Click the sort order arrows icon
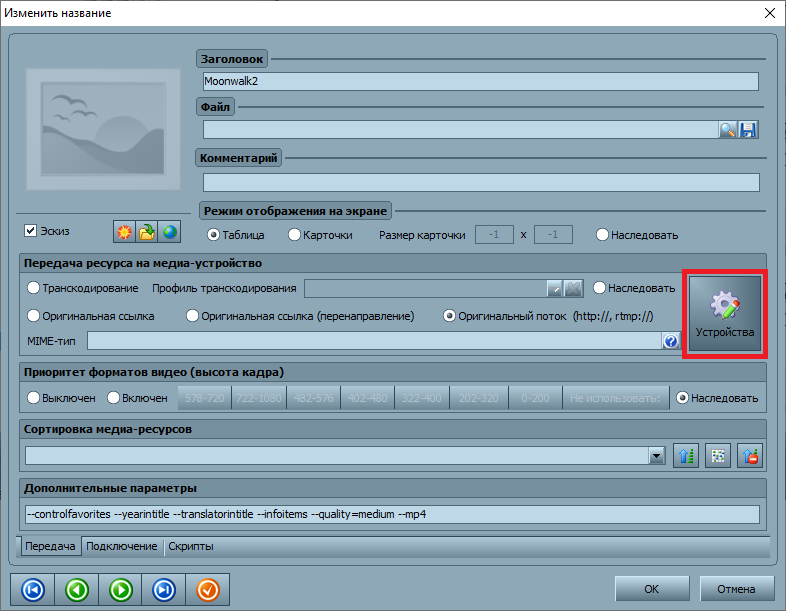 [686, 456]
